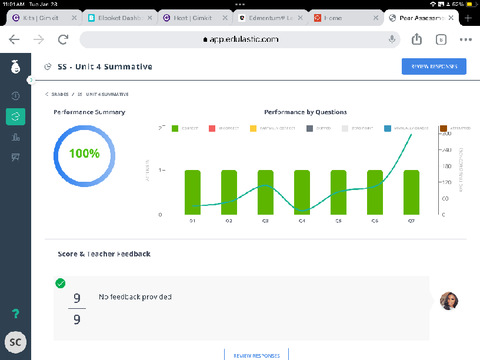Click the blue Review Responses button at top
The height and width of the screenshot is (360, 480).
point(434,66)
